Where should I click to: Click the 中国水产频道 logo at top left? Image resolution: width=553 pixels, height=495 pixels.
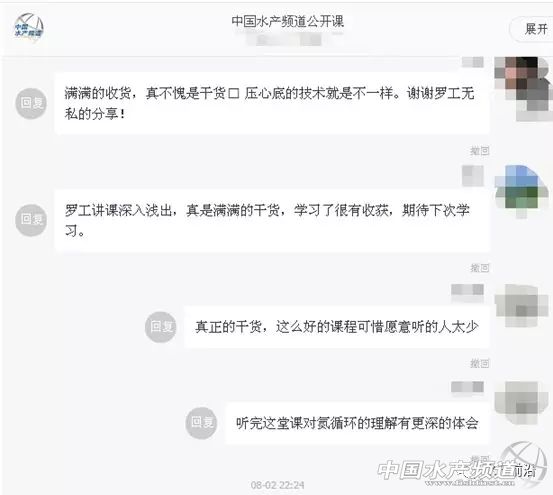[29, 27]
